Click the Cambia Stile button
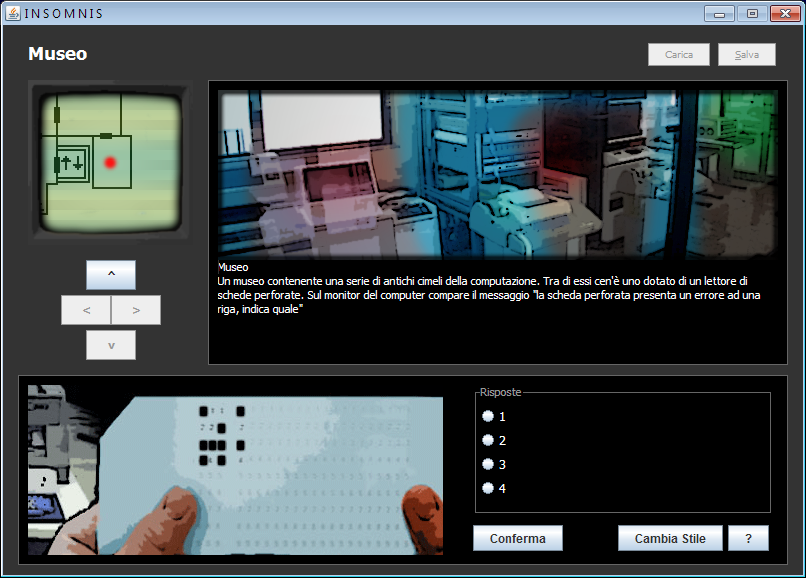 tap(669, 538)
